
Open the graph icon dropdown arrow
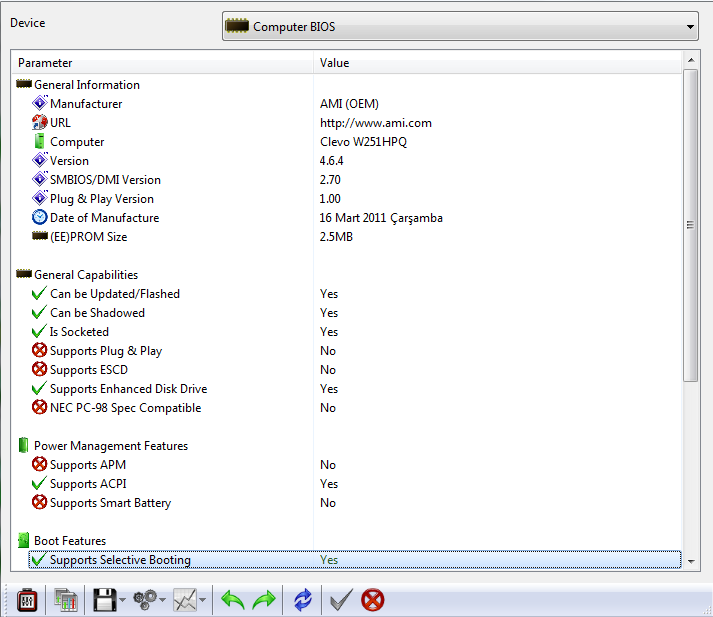coord(202,600)
